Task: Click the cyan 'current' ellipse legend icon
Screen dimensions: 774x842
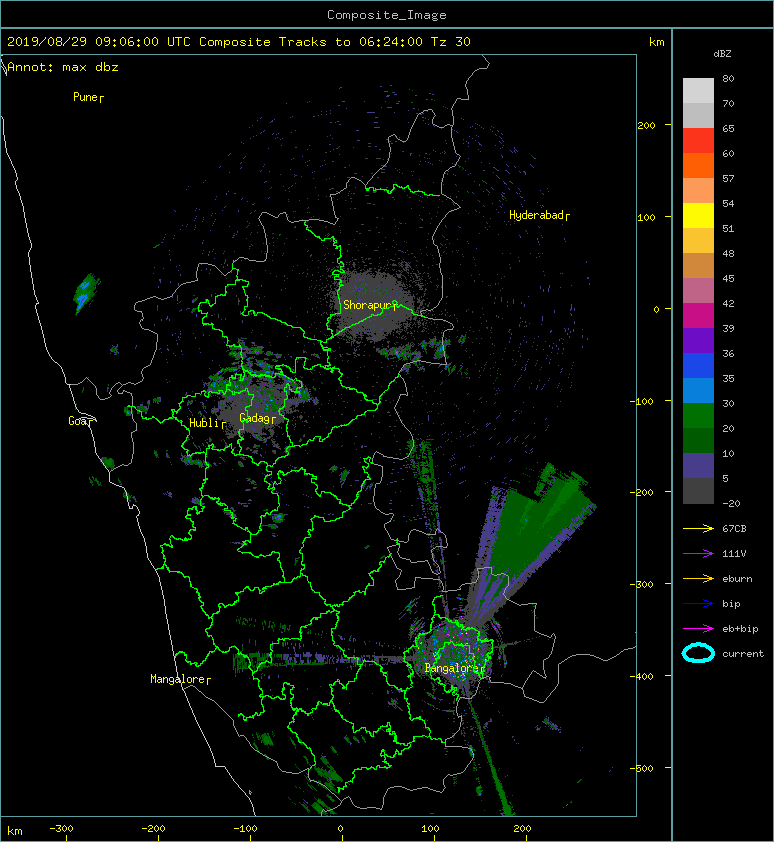Action: tap(698, 653)
